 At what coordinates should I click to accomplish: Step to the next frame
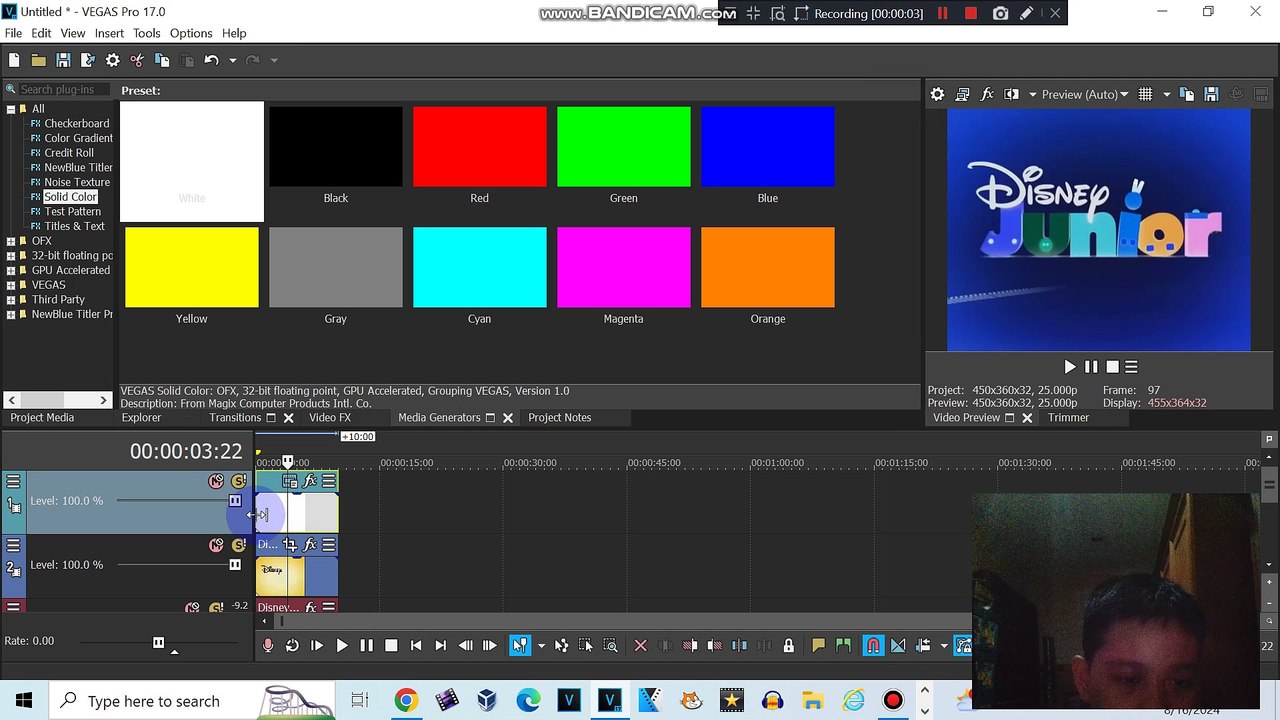(490, 646)
